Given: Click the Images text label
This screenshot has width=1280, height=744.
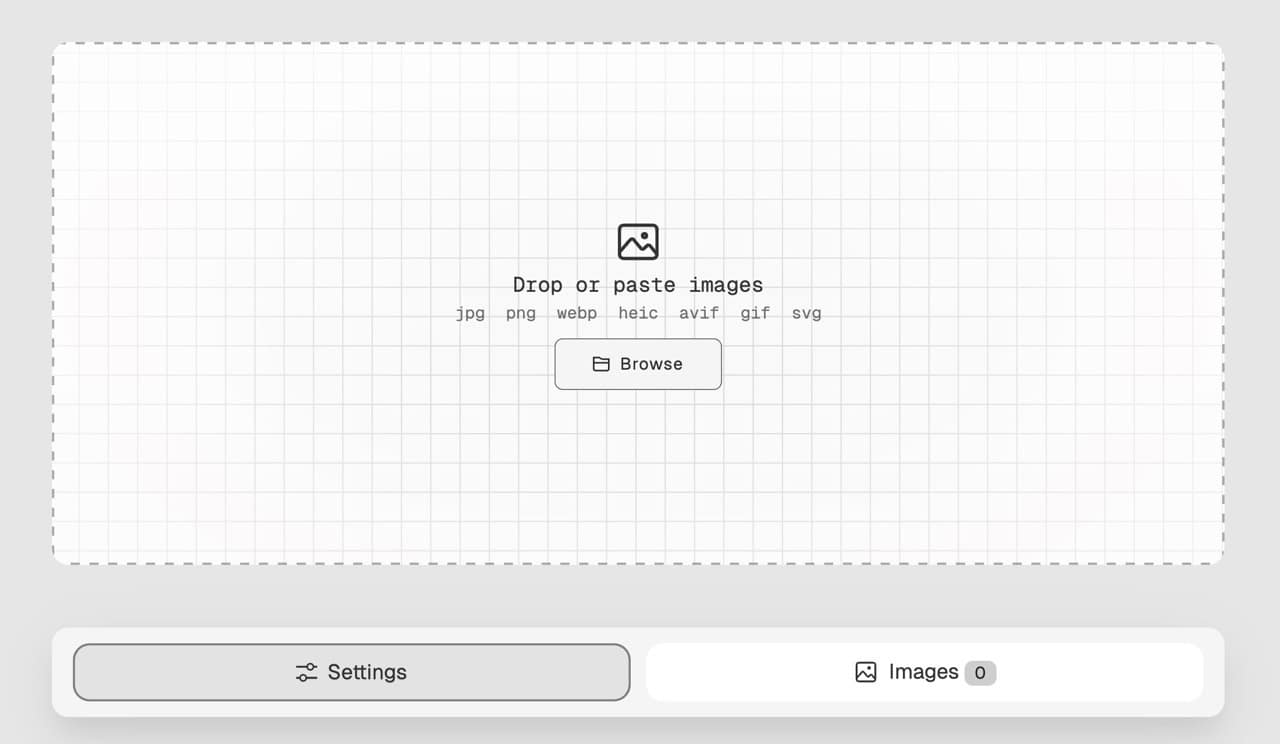Looking at the screenshot, I should click(x=924, y=672).
